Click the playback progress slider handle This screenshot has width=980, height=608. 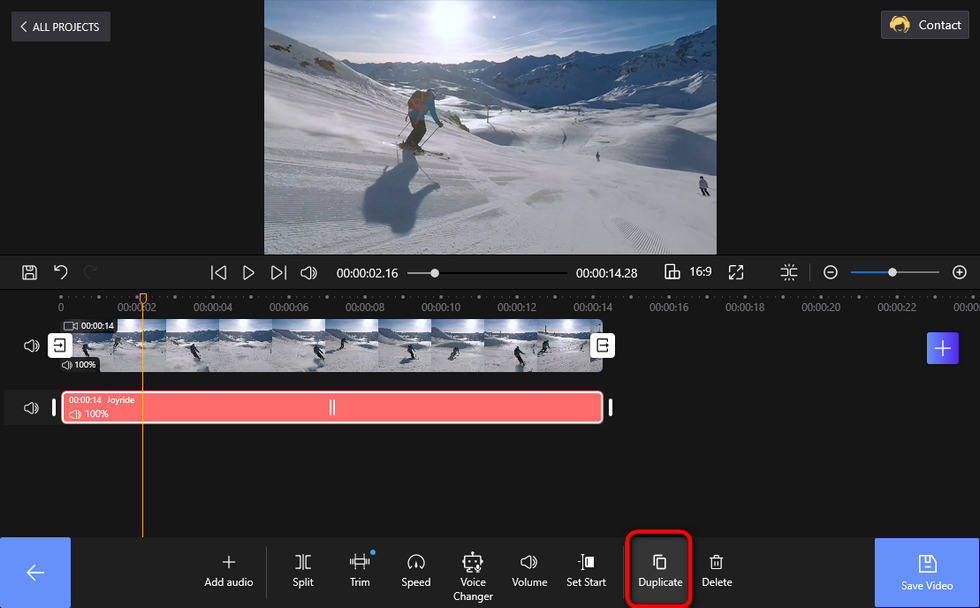[x=434, y=273]
